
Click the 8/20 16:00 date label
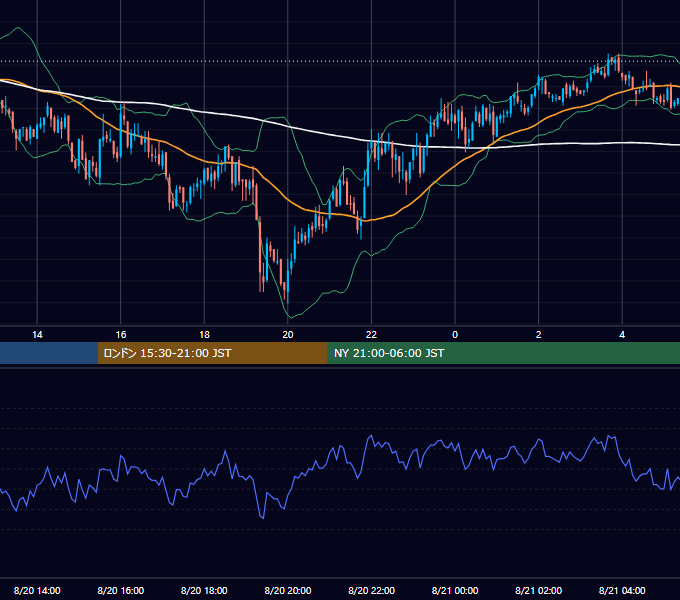pos(121,590)
